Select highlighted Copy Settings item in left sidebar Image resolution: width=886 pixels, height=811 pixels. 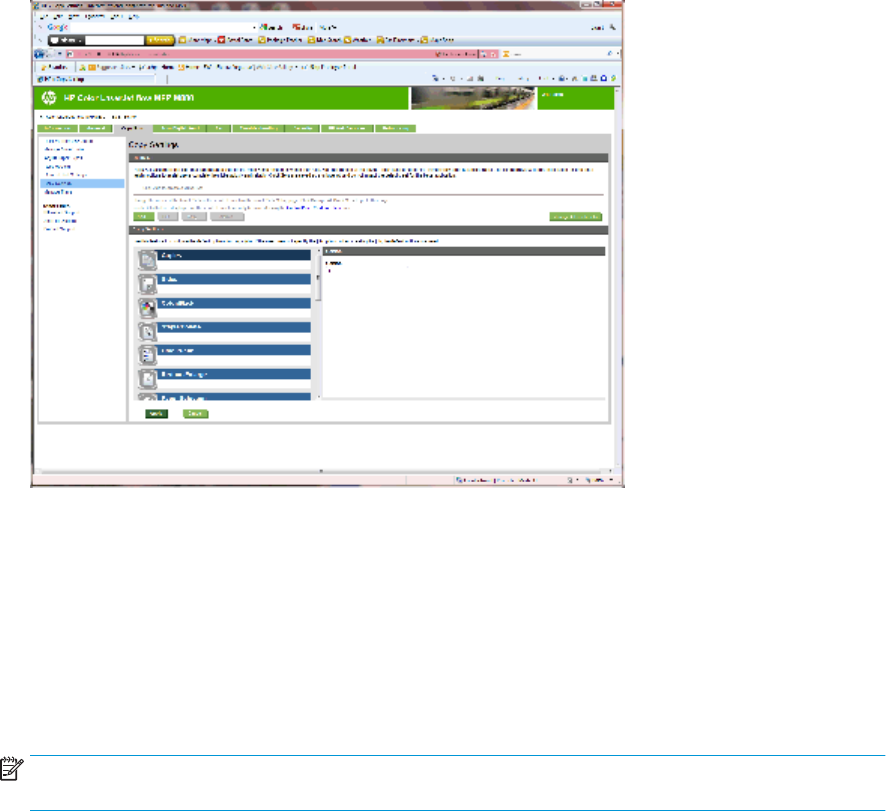[x=82, y=184]
